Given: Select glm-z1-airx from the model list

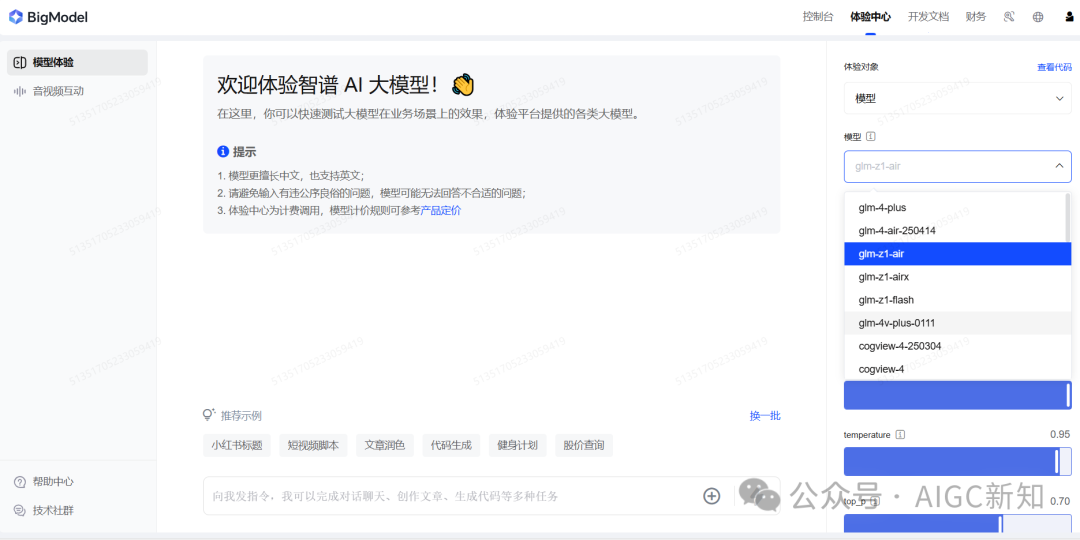Looking at the screenshot, I should [955, 277].
